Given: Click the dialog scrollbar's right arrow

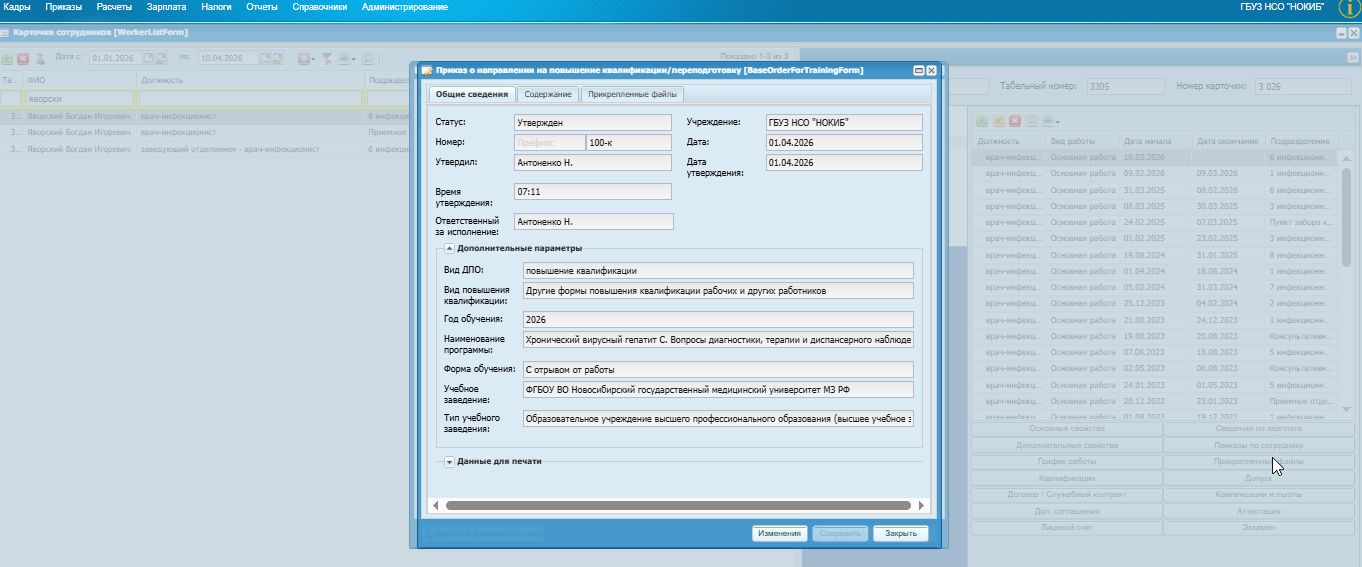Looking at the screenshot, I should (x=924, y=505).
